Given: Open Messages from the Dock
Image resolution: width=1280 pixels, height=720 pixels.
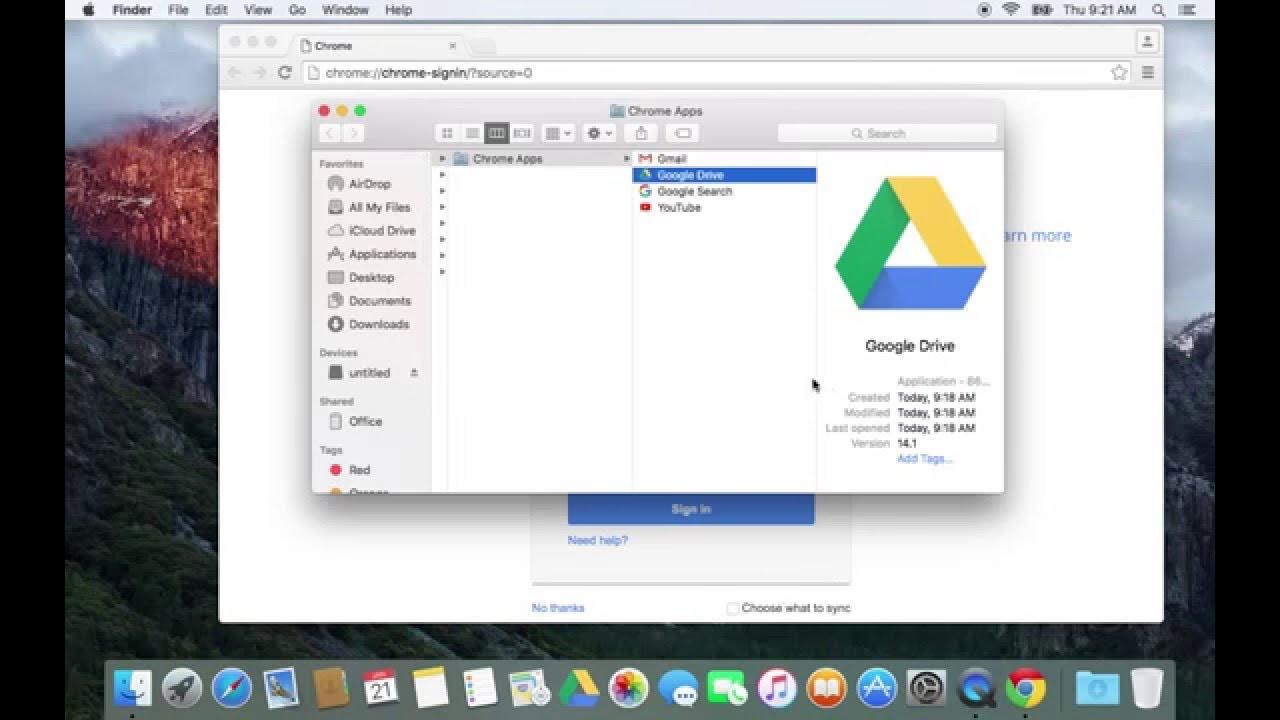Looking at the screenshot, I should [x=677, y=688].
